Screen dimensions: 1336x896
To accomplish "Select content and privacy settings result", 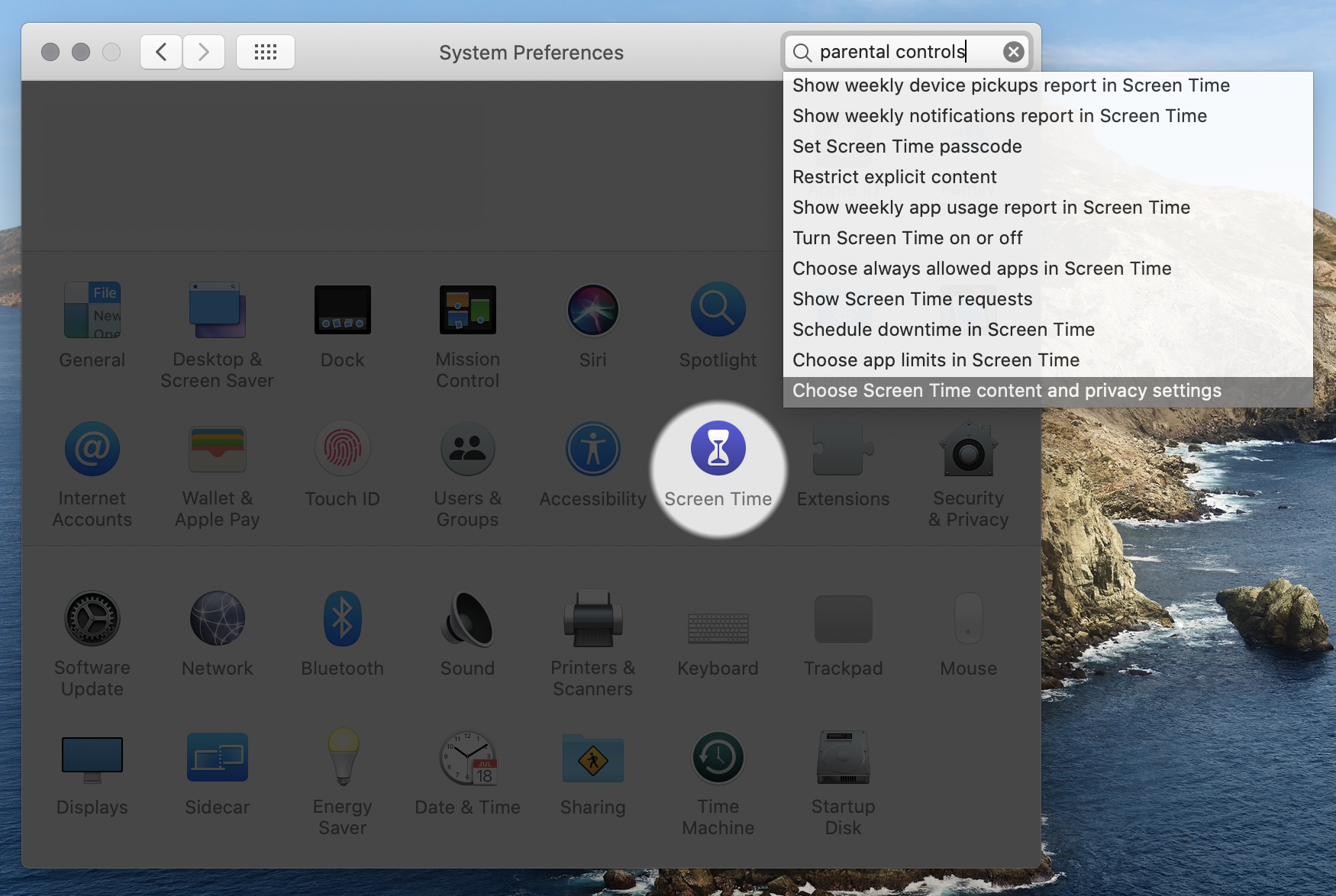I will (x=1048, y=392).
